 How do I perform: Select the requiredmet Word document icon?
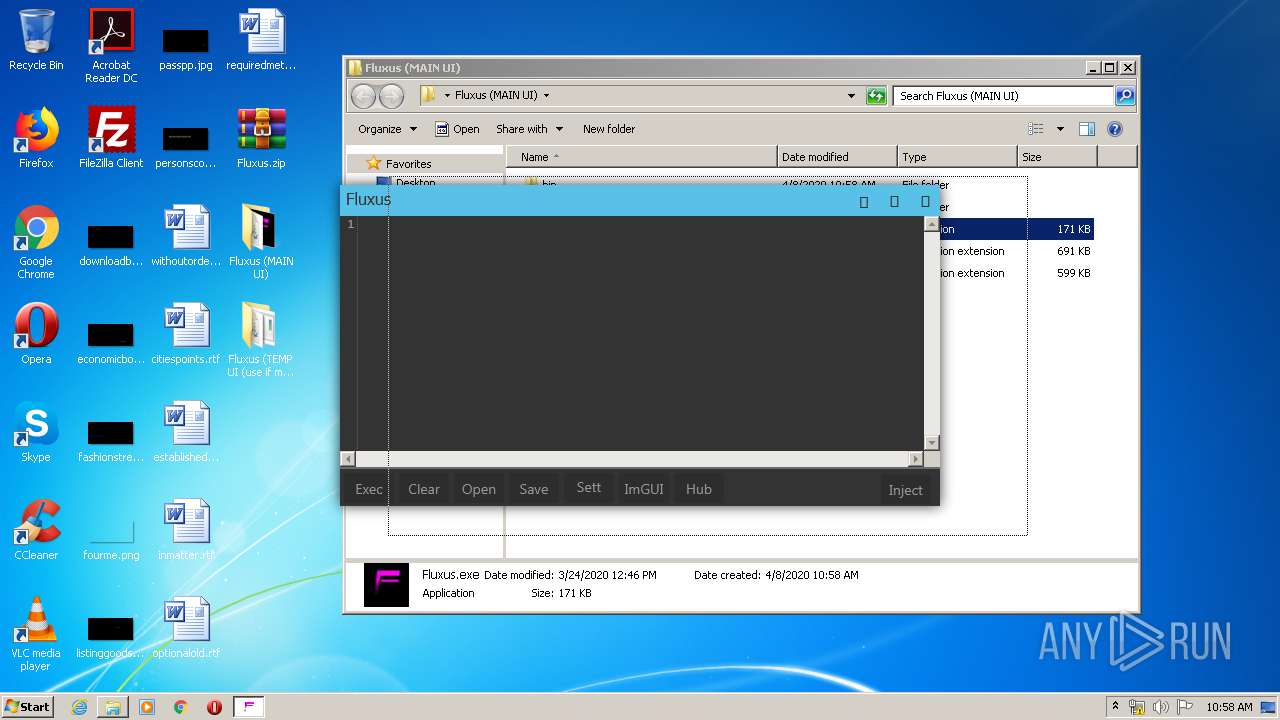(261, 40)
